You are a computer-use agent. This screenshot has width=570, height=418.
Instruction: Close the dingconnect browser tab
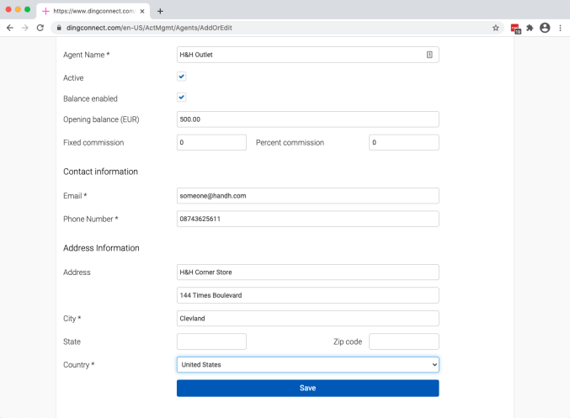click(x=142, y=11)
